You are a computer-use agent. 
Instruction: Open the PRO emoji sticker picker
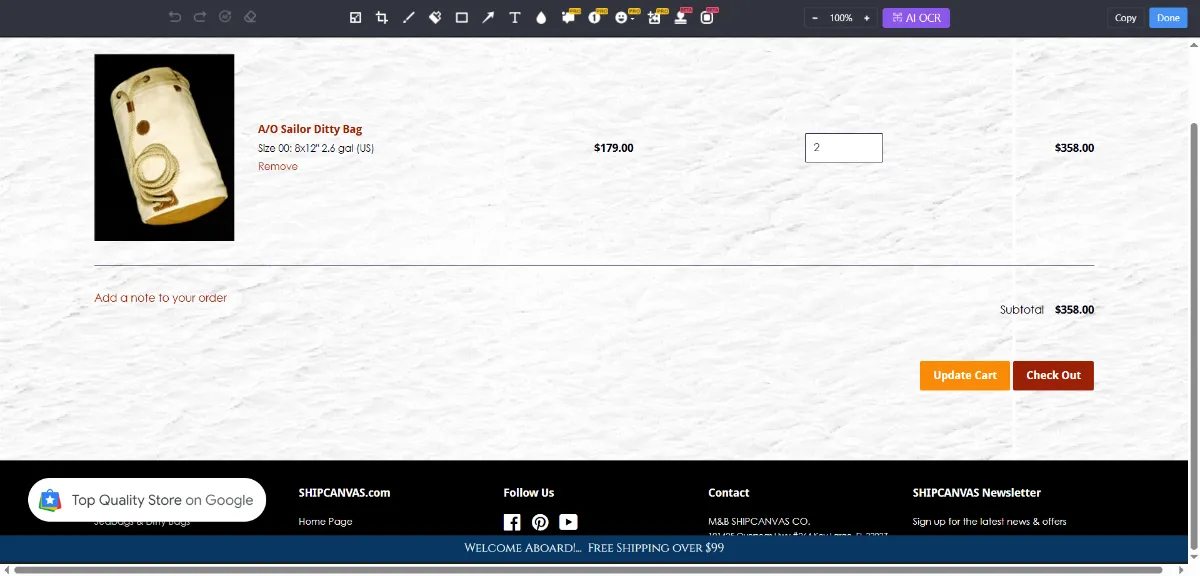click(x=624, y=16)
